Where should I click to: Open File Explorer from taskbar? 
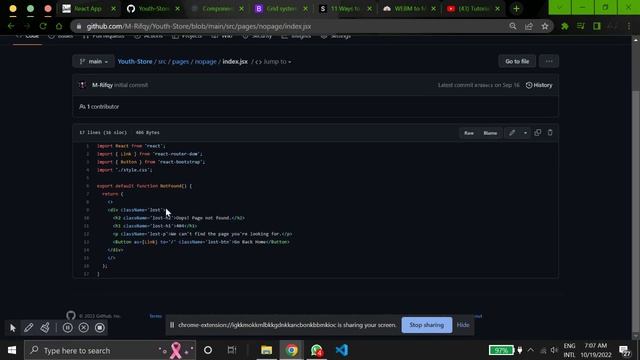pyautogui.click(x=267, y=350)
